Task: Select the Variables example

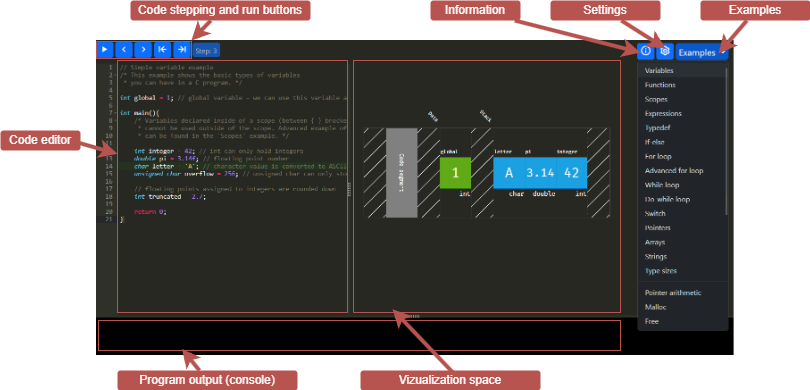Action: point(682,71)
